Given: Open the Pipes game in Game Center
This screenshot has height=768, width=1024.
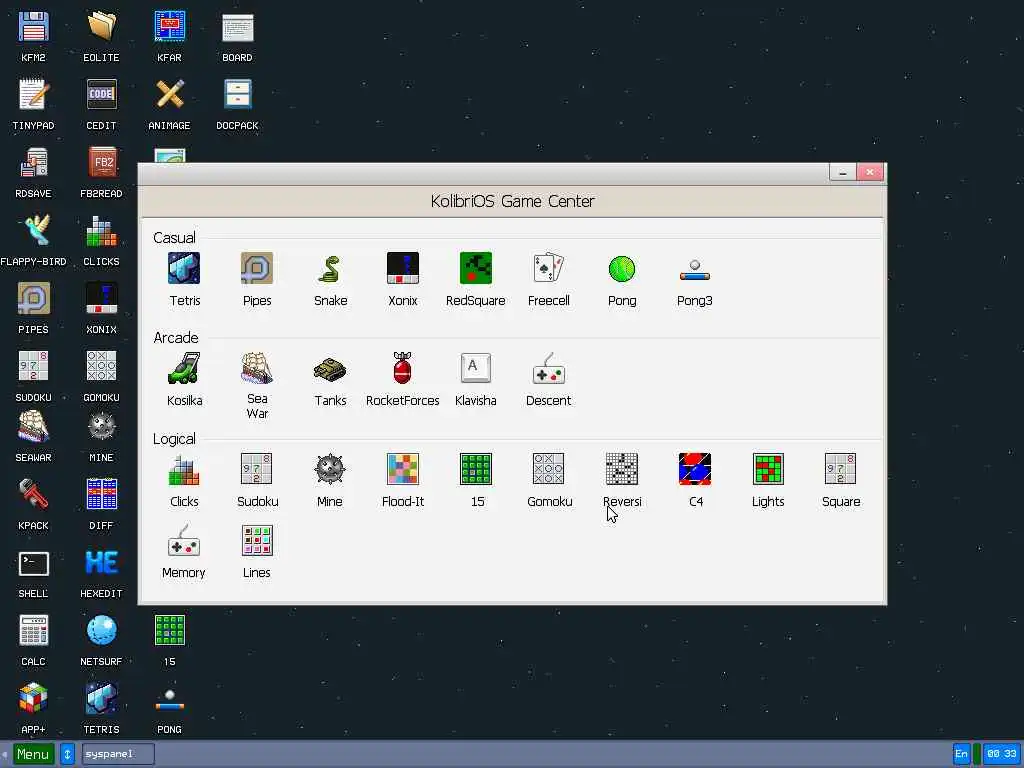Looking at the screenshot, I should click(257, 268).
